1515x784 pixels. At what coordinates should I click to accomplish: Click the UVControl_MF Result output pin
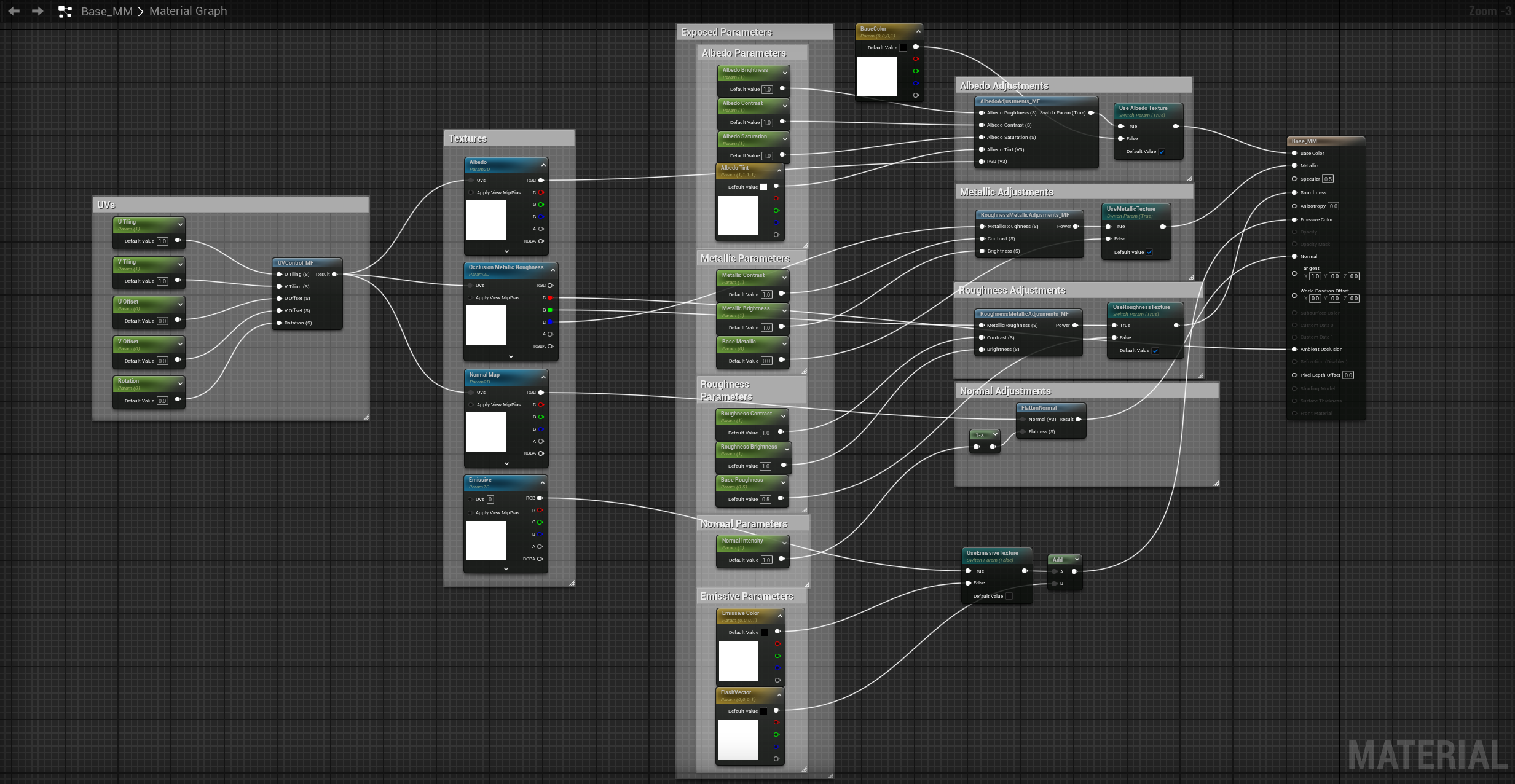click(x=334, y=274)
